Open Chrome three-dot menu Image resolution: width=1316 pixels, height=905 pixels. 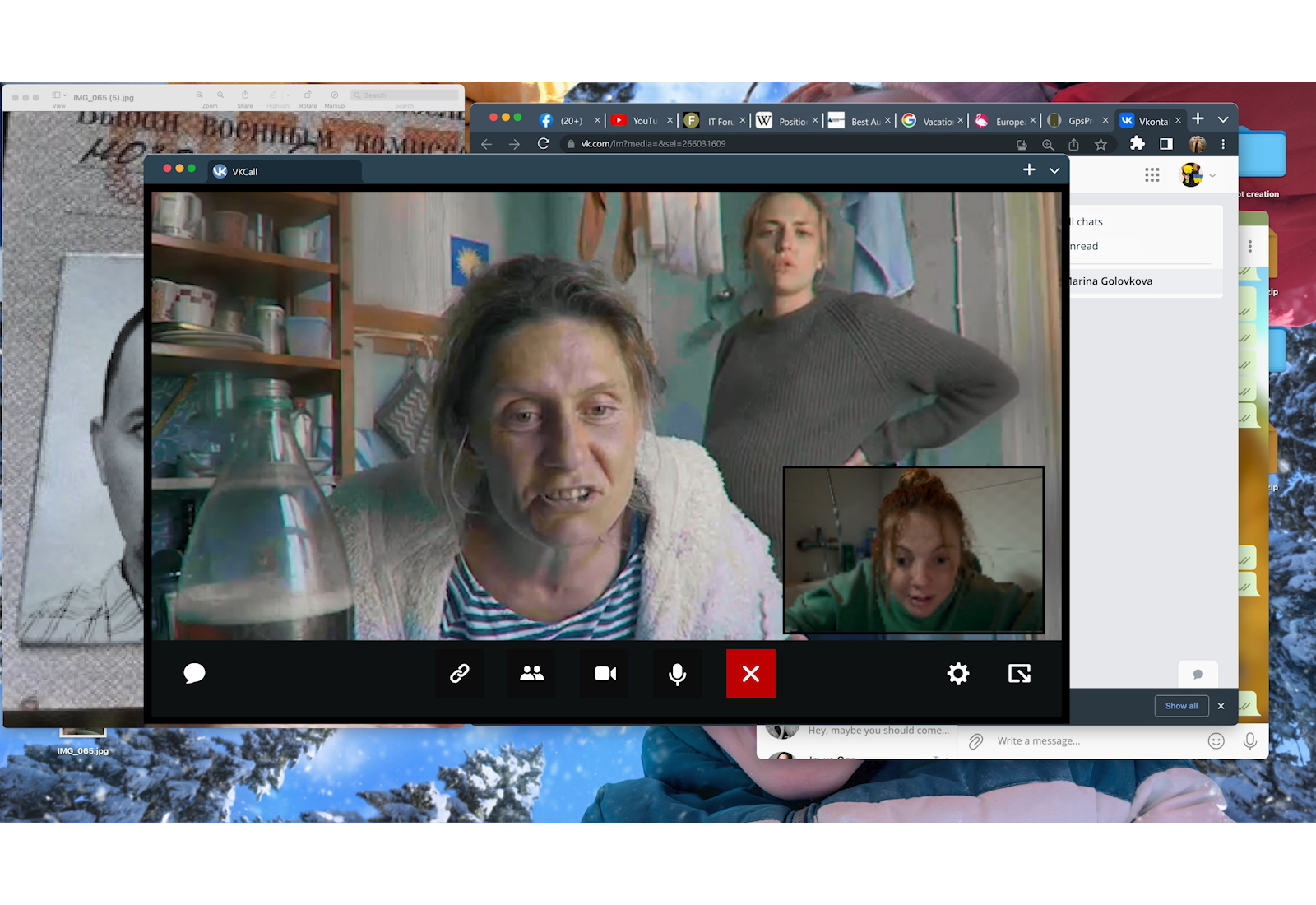point(1223,144)
